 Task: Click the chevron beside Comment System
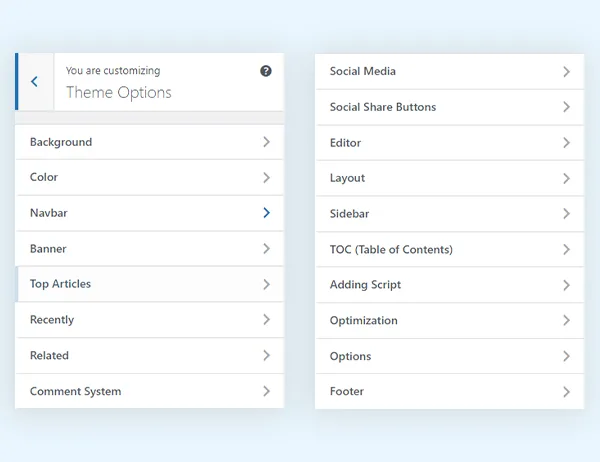[x=266, y=391]
